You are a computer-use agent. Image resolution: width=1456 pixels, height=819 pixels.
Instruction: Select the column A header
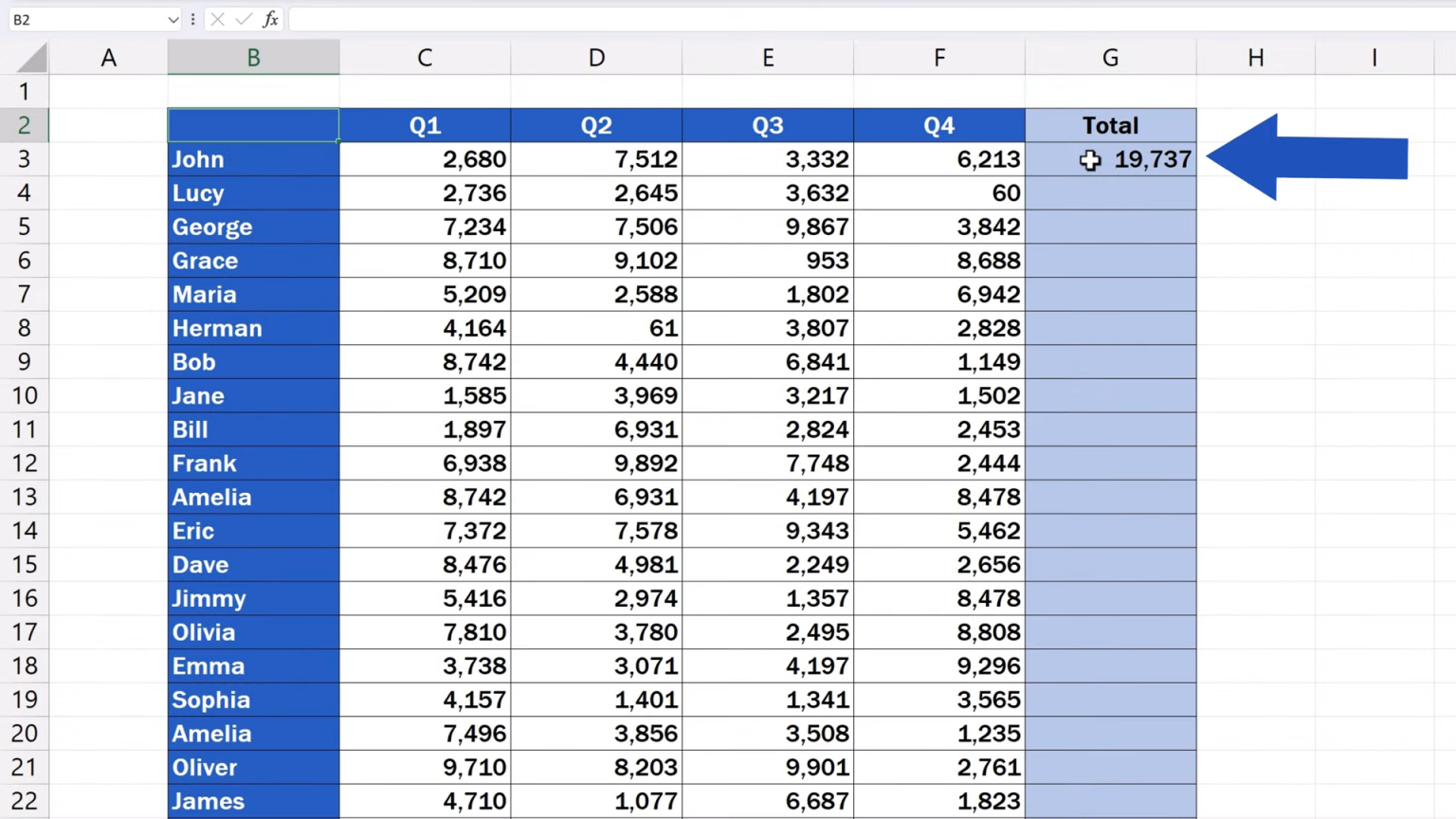[108, 57]
